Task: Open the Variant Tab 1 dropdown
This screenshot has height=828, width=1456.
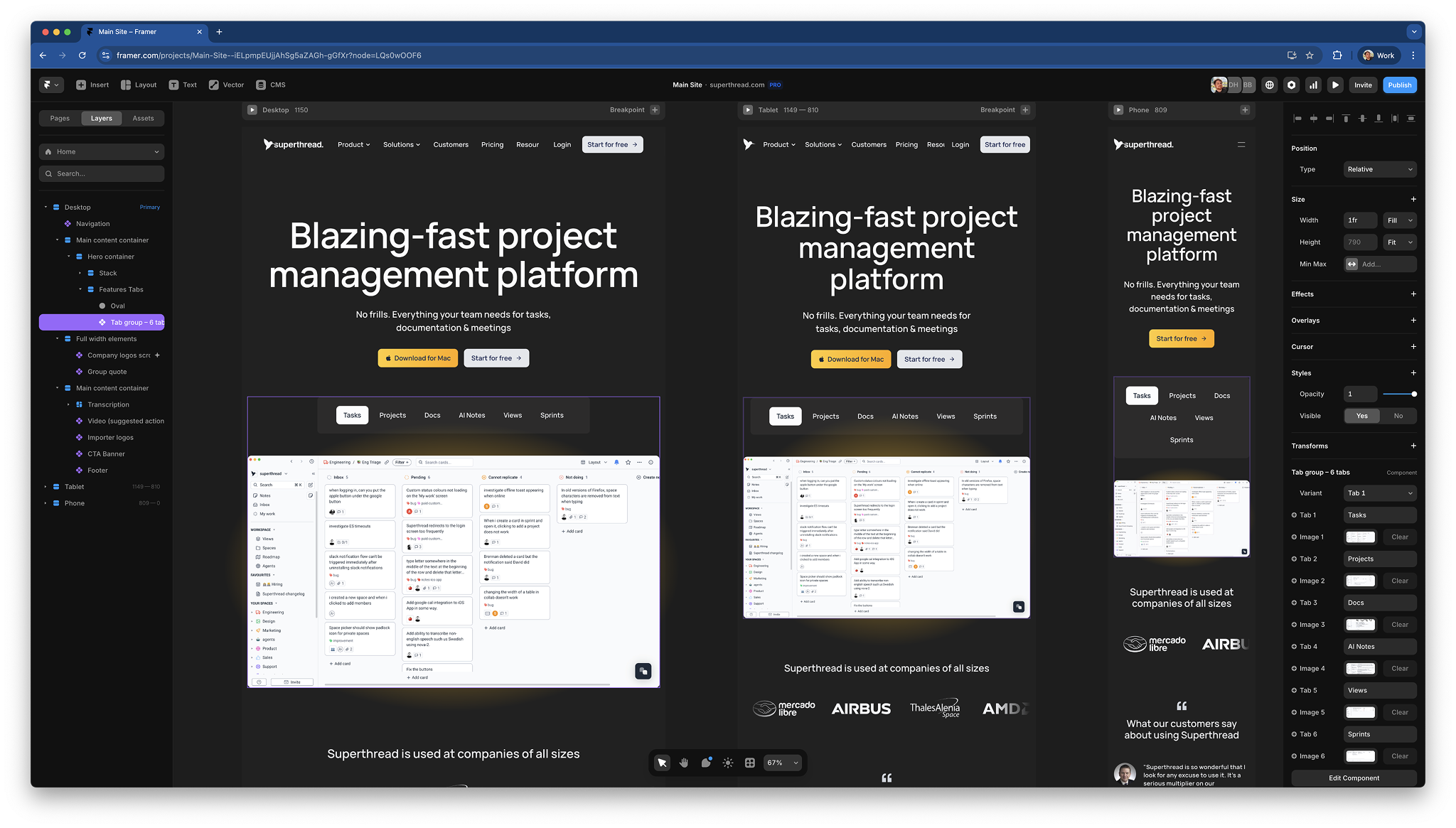Action: pyautogui.click(x=1379, y=493)
